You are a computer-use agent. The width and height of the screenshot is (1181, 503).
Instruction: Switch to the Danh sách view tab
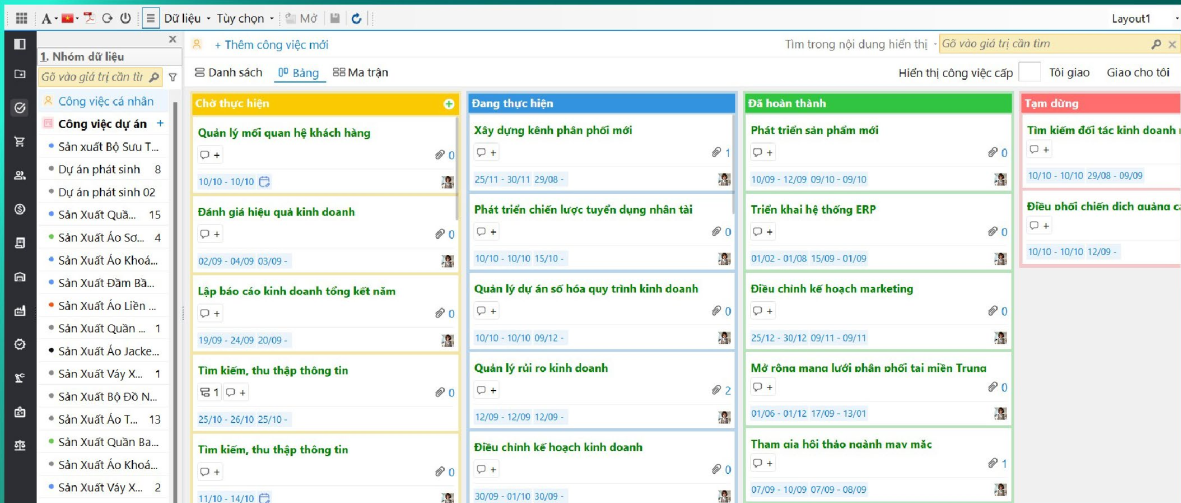[229, 73]
